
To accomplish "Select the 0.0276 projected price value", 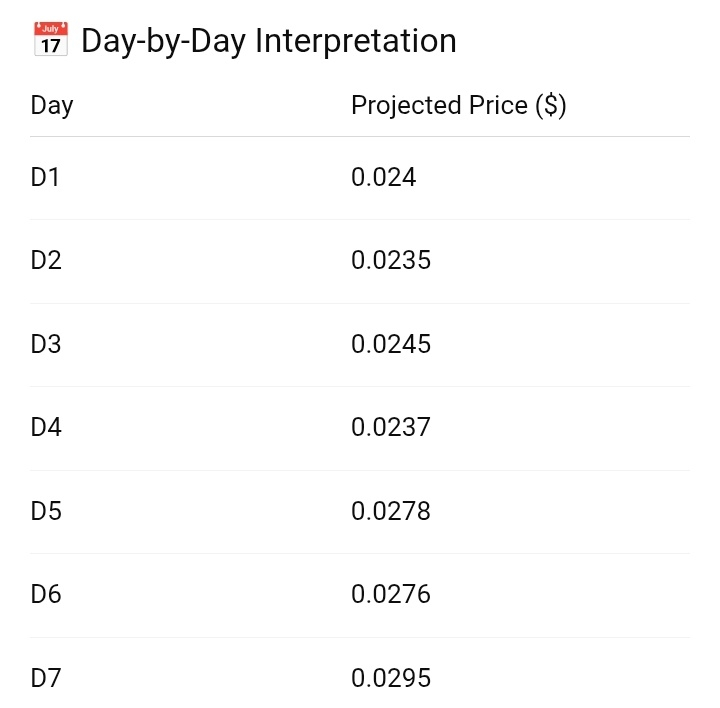I will [391, 595].
